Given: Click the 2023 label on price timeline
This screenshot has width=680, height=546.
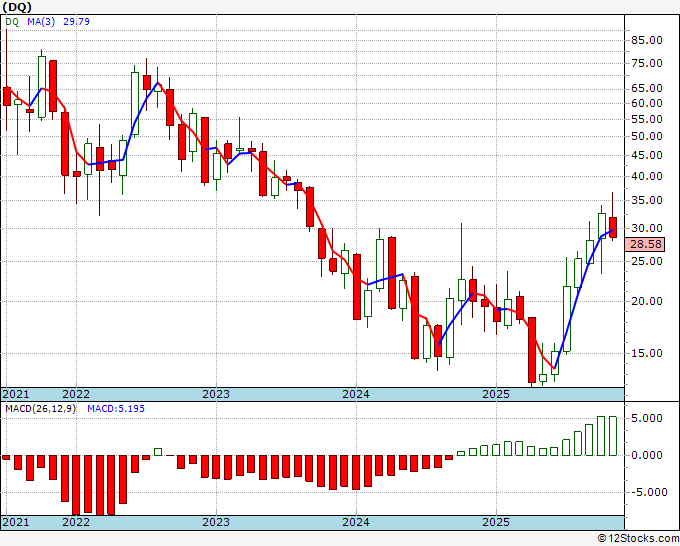Looking at the screenshot, I should click(x=216, y=394).
